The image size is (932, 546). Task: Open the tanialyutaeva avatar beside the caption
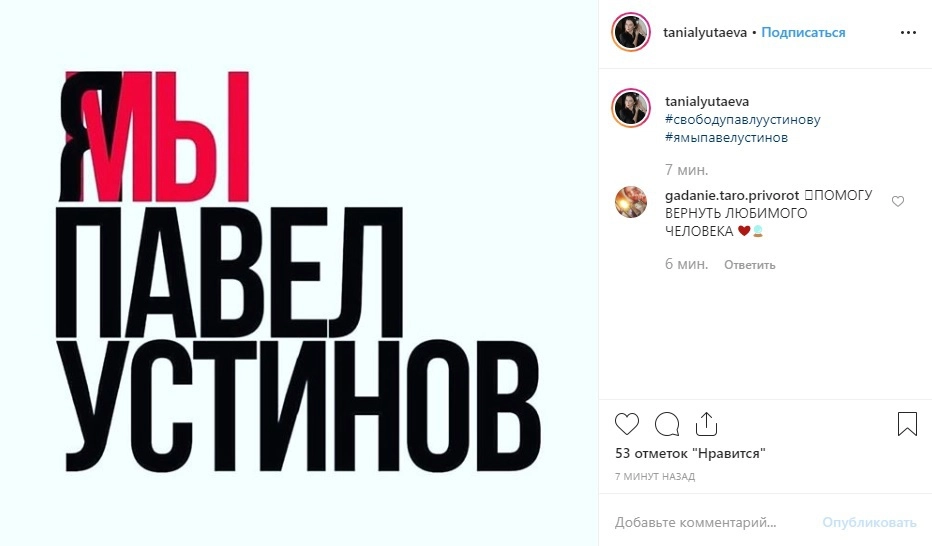[x=631, y=108]
